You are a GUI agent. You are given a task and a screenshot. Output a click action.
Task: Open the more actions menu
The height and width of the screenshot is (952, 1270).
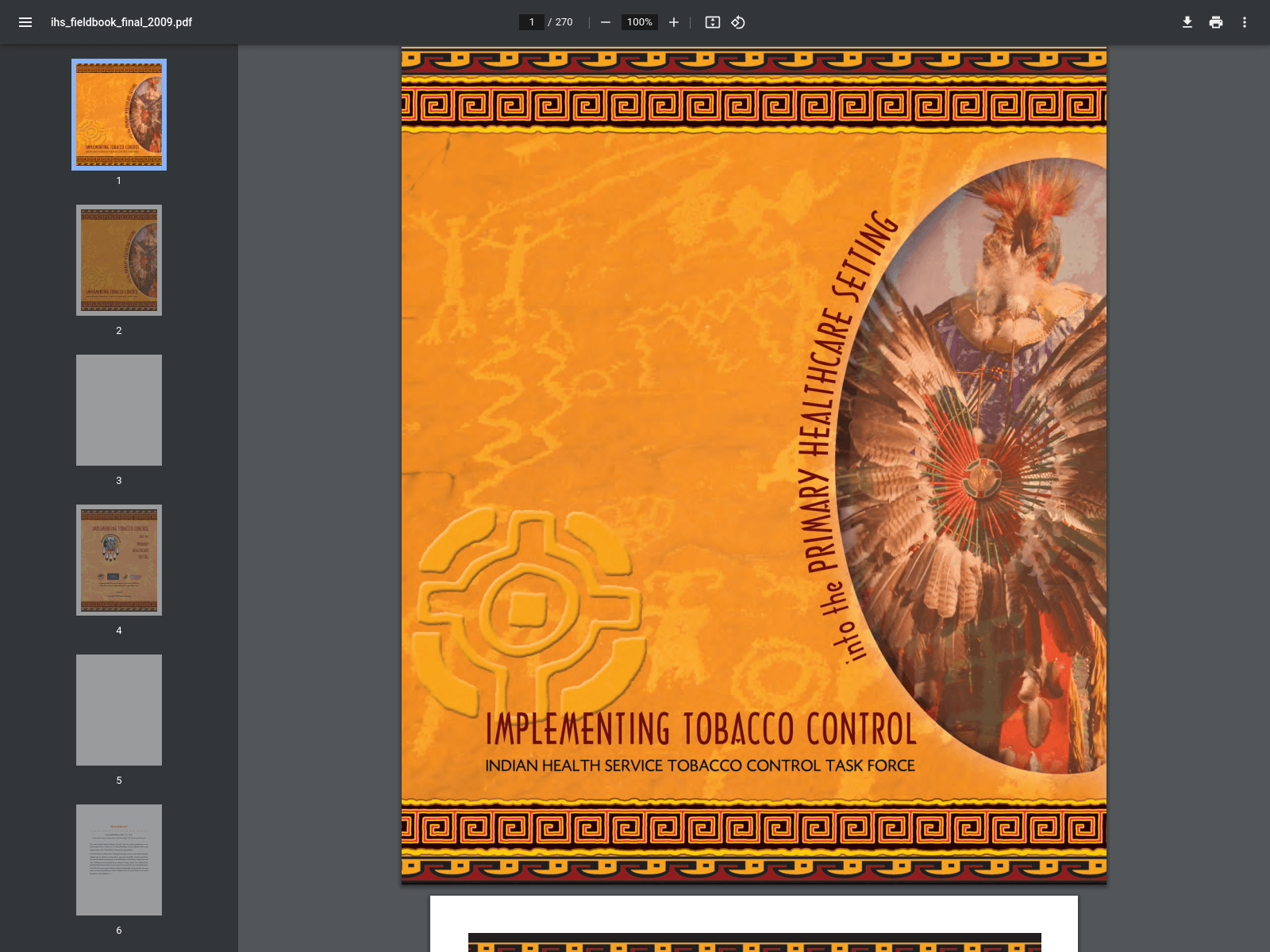pyautogui.click(x=1245, y=22)
